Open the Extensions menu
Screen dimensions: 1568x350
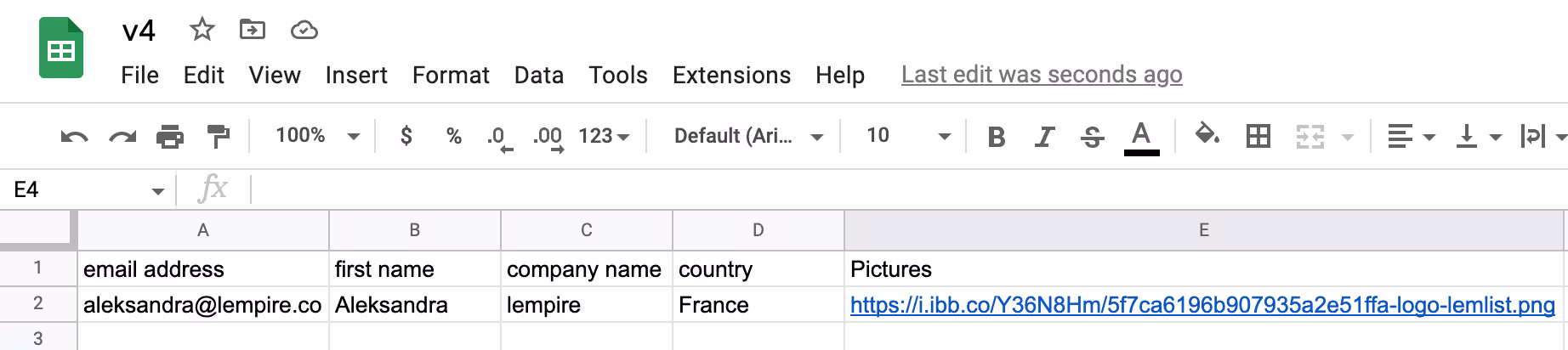click(x=731, y=76)
